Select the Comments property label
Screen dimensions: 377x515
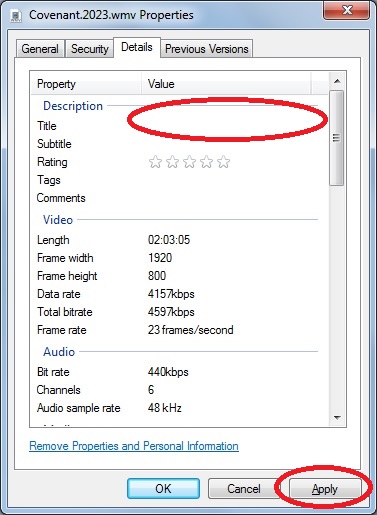[x=61, y=198]
